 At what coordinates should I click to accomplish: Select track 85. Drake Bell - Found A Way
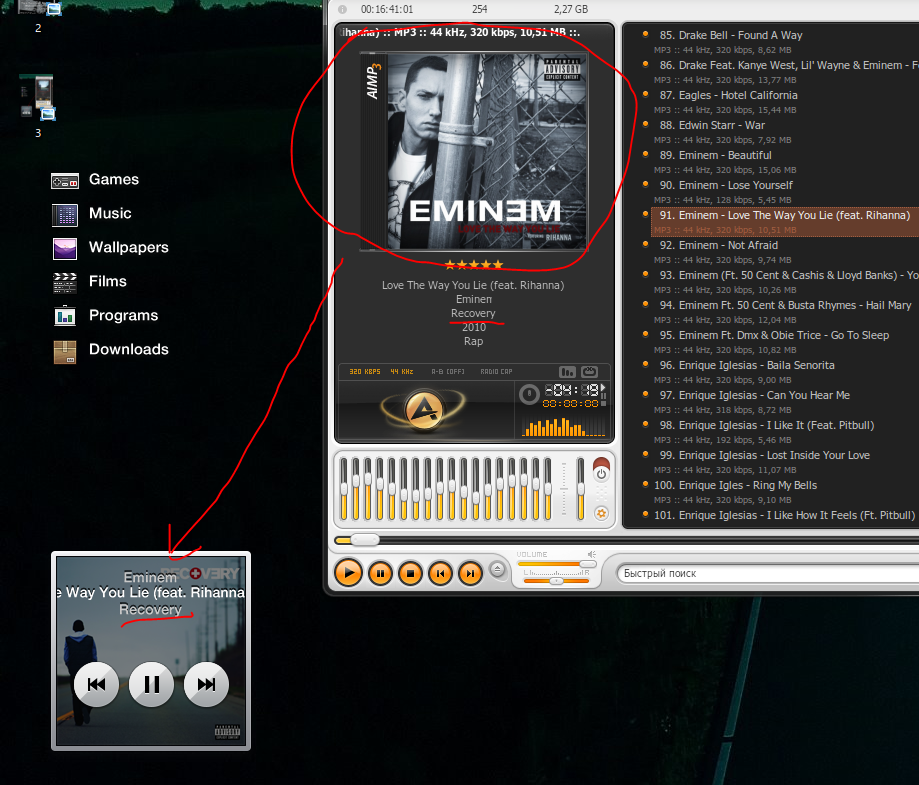tap(784, 42)
